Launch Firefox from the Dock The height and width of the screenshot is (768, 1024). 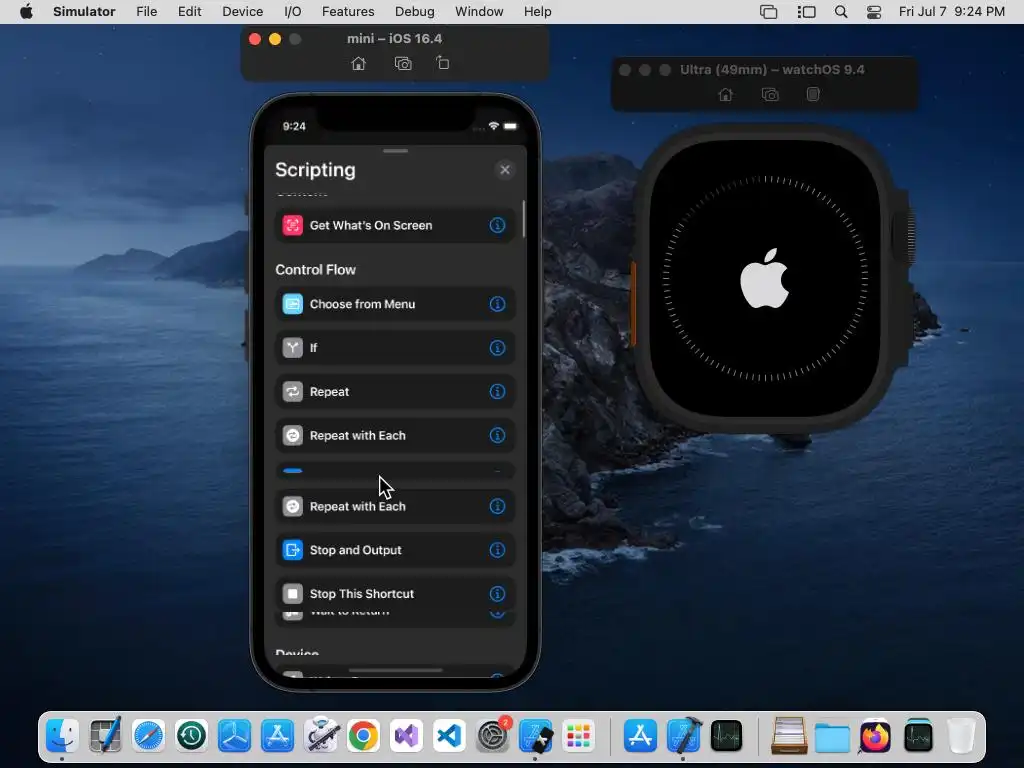875,736
